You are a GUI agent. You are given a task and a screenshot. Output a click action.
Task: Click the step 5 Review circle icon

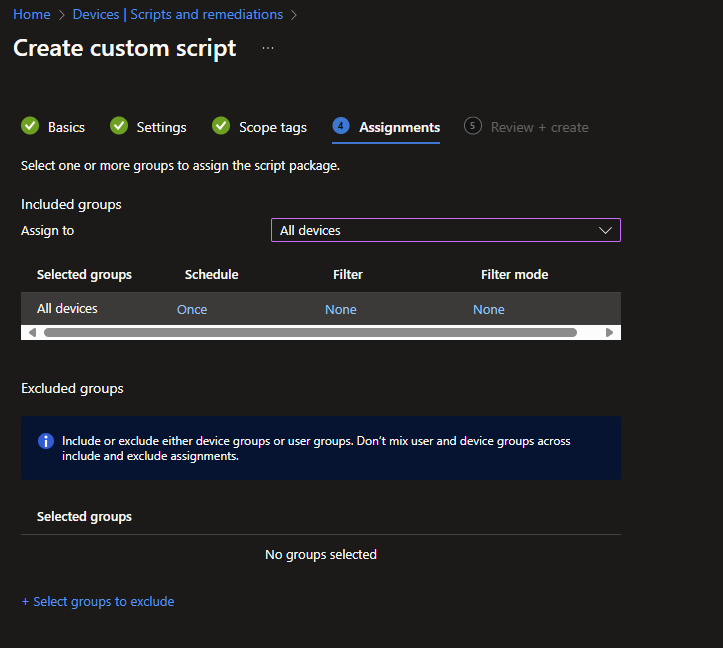pyautogui.click(x=473, y=126)
